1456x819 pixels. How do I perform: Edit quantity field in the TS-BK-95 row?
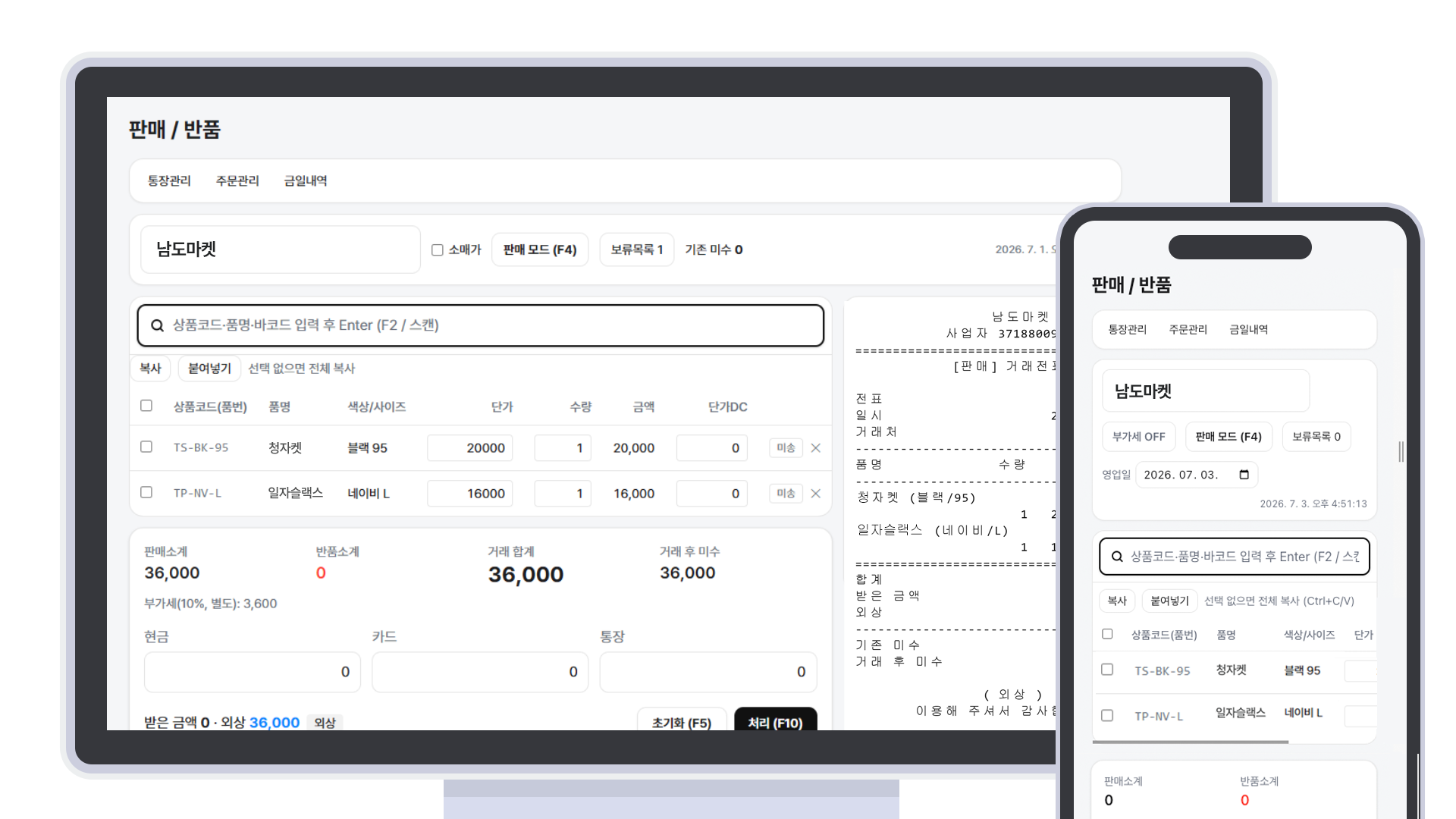coord(563,448)
